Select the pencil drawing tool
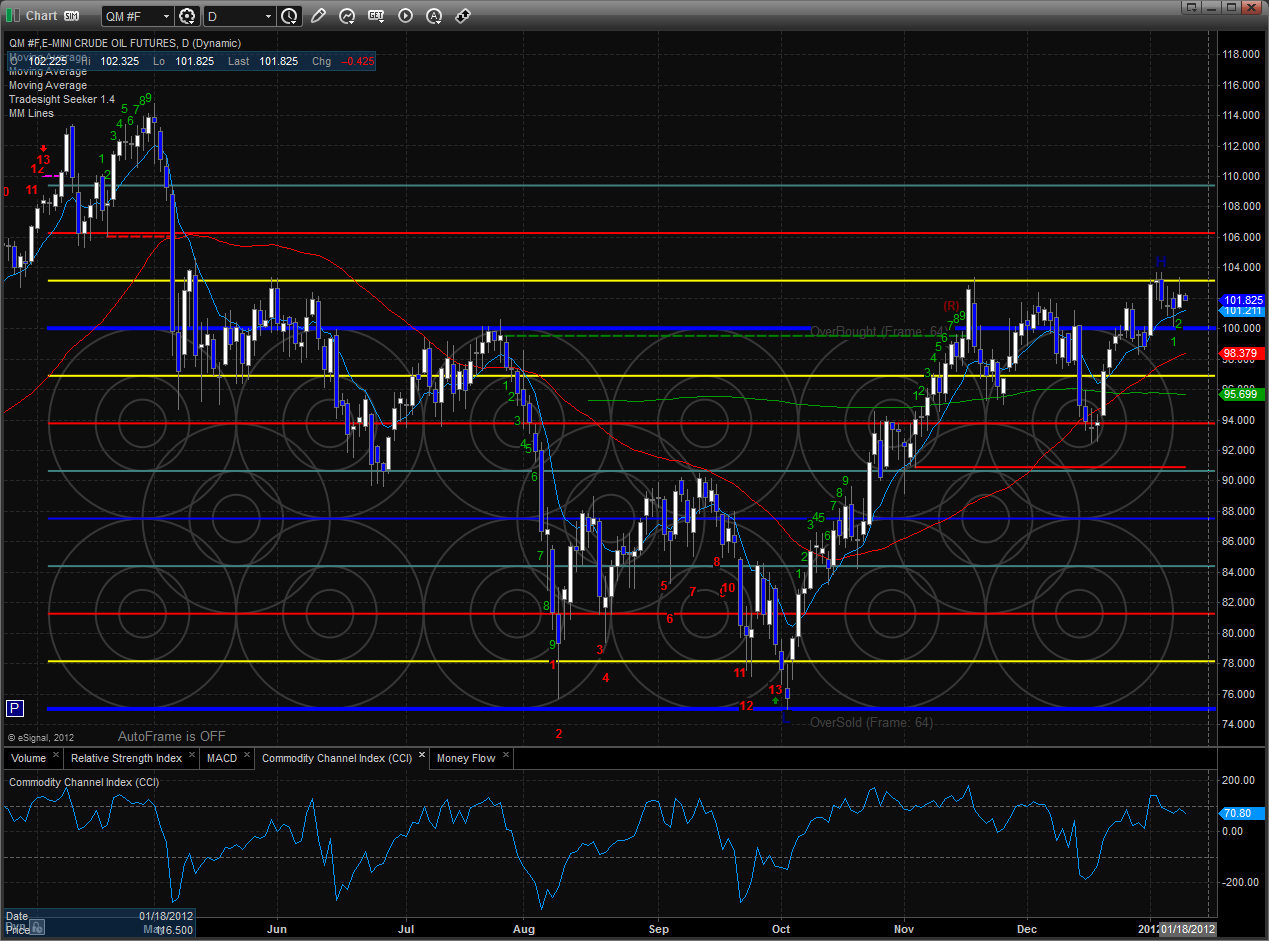 [x=318, y=16]
